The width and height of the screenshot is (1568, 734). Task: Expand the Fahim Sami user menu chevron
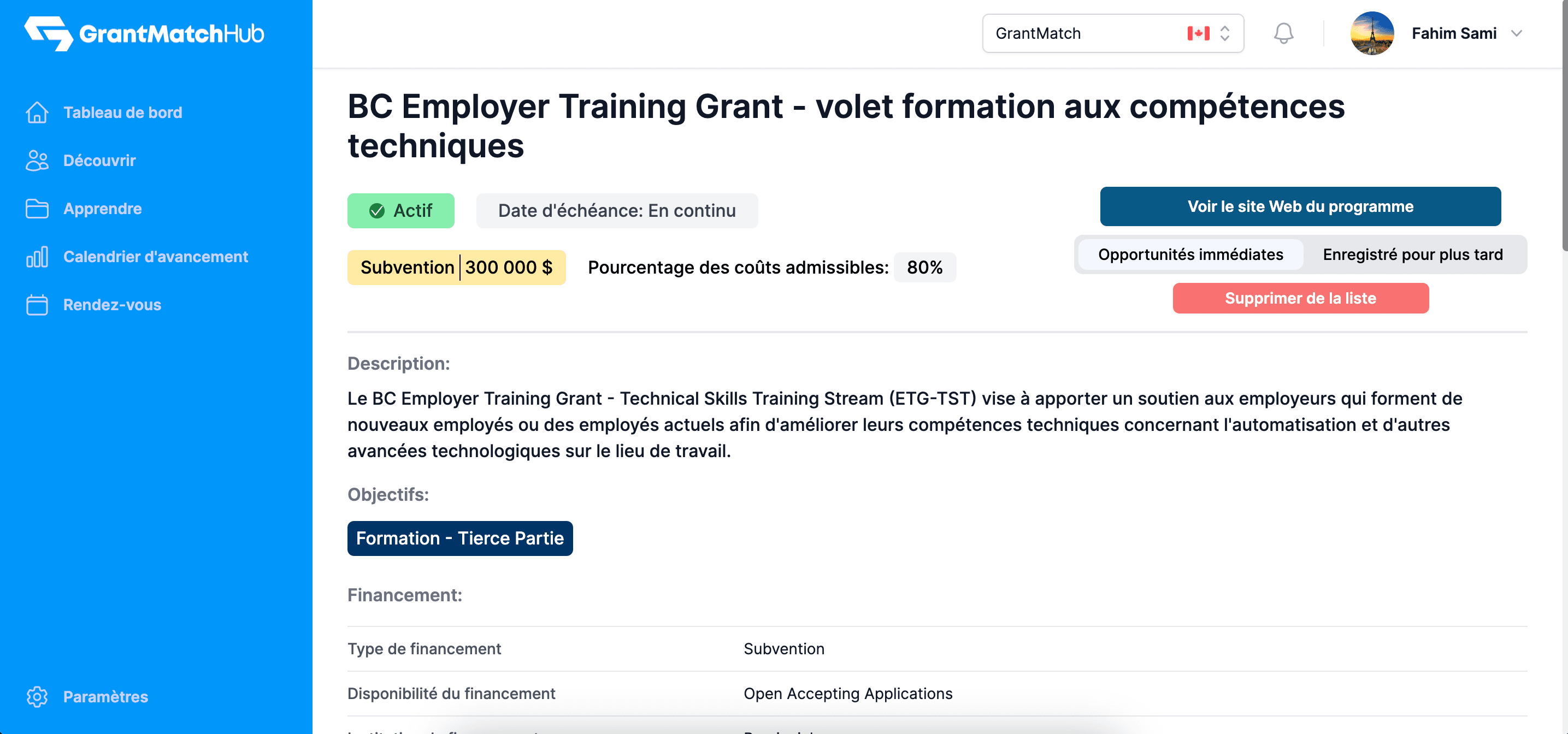pyautogui.click(x=1516, y=33)
